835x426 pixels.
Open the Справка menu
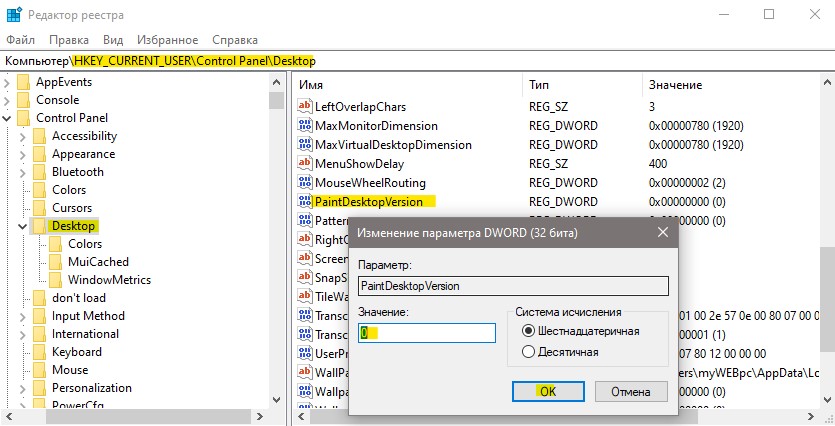(235, 40)
